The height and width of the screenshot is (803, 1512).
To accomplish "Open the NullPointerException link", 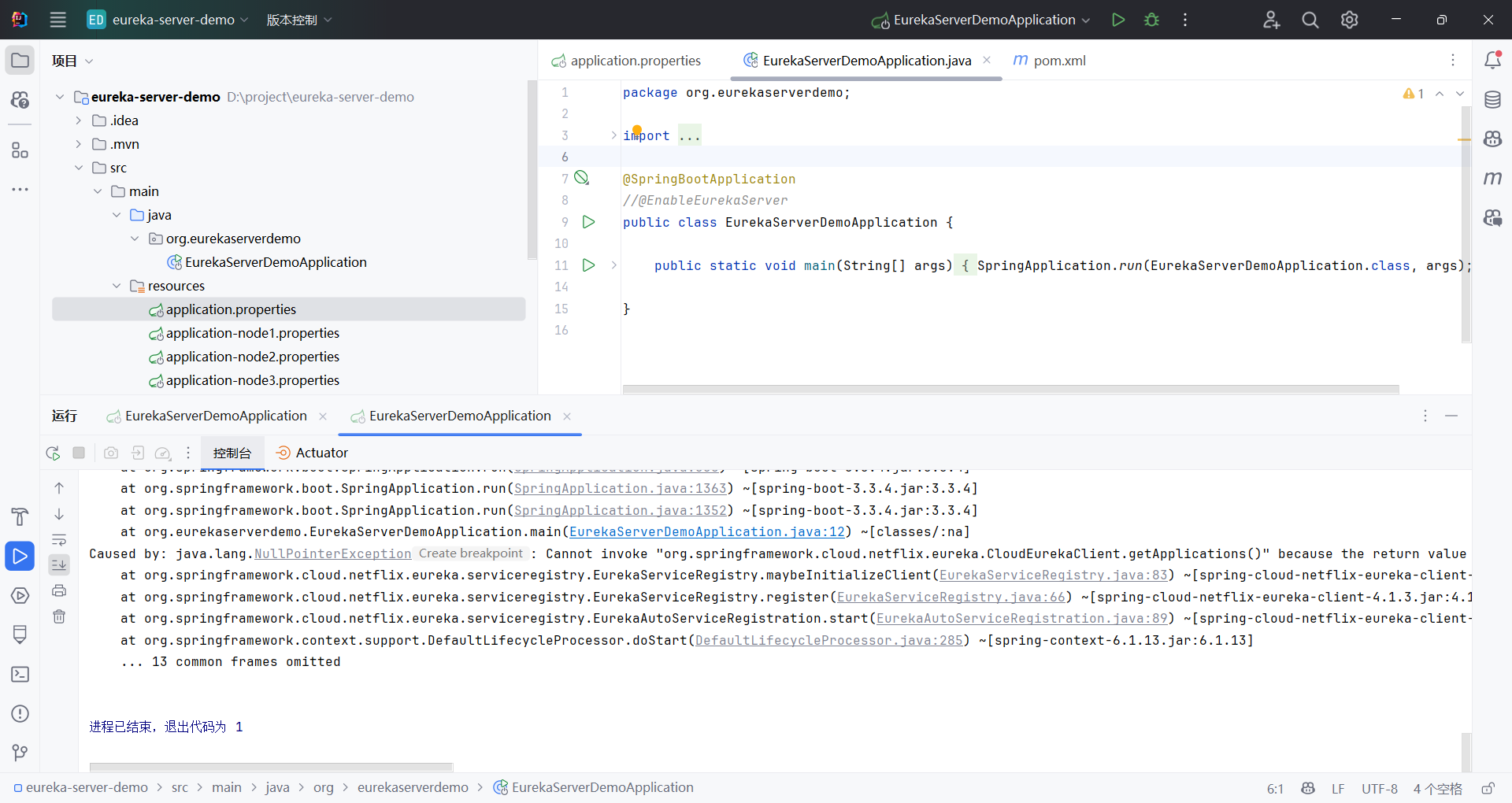I will tap(333, 554).
